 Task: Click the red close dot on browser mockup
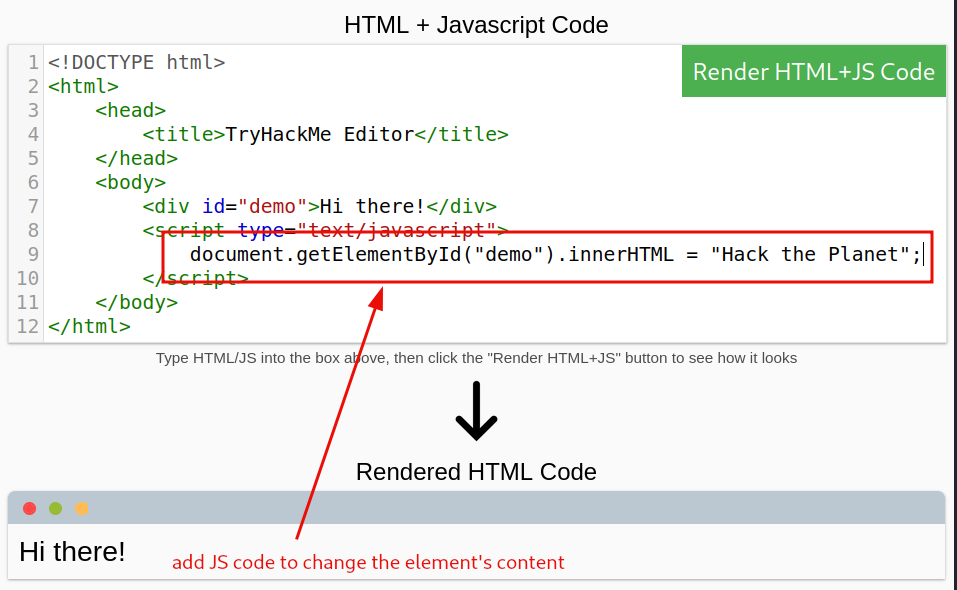[29, 508]
